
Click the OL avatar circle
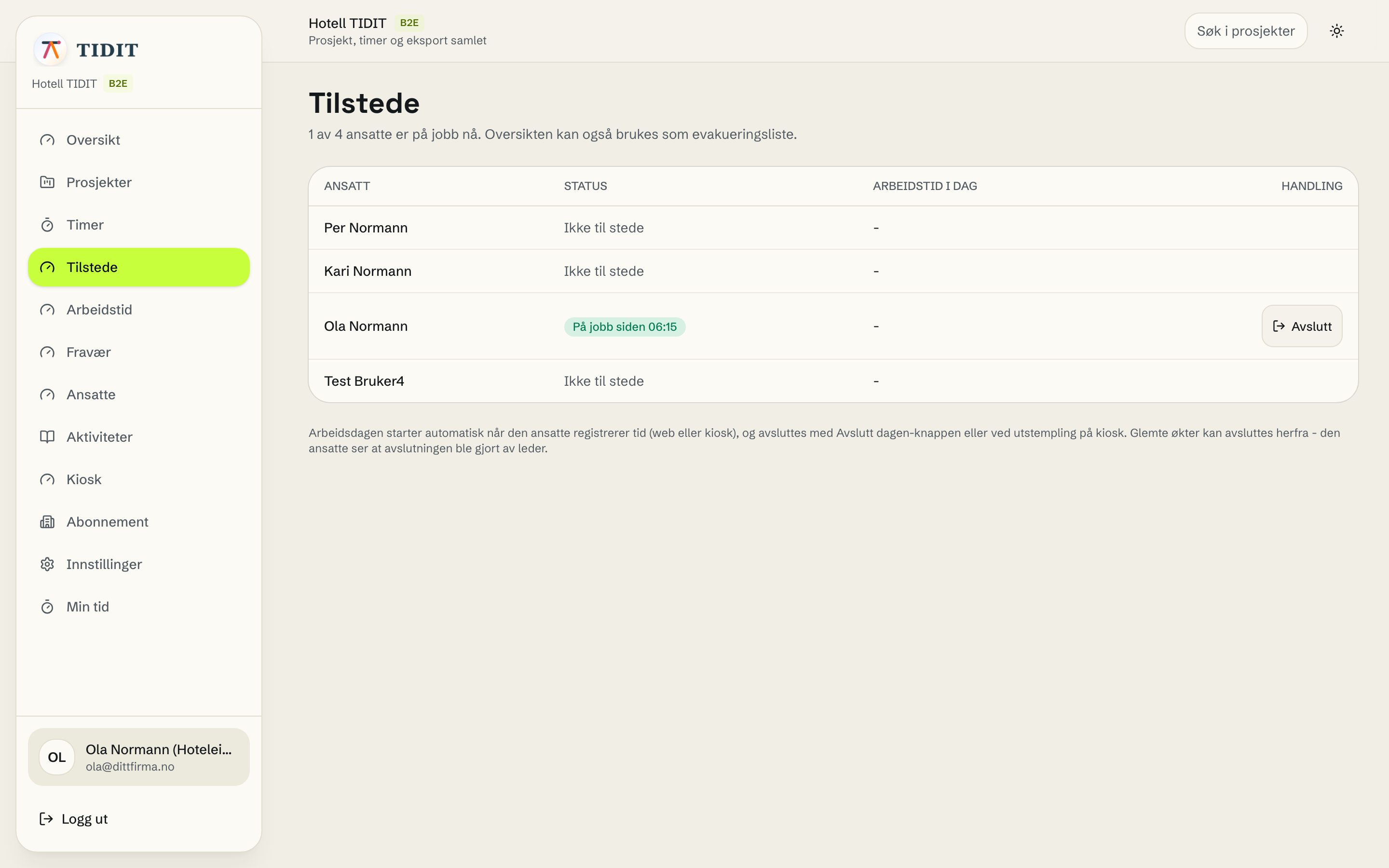(57, 757)
